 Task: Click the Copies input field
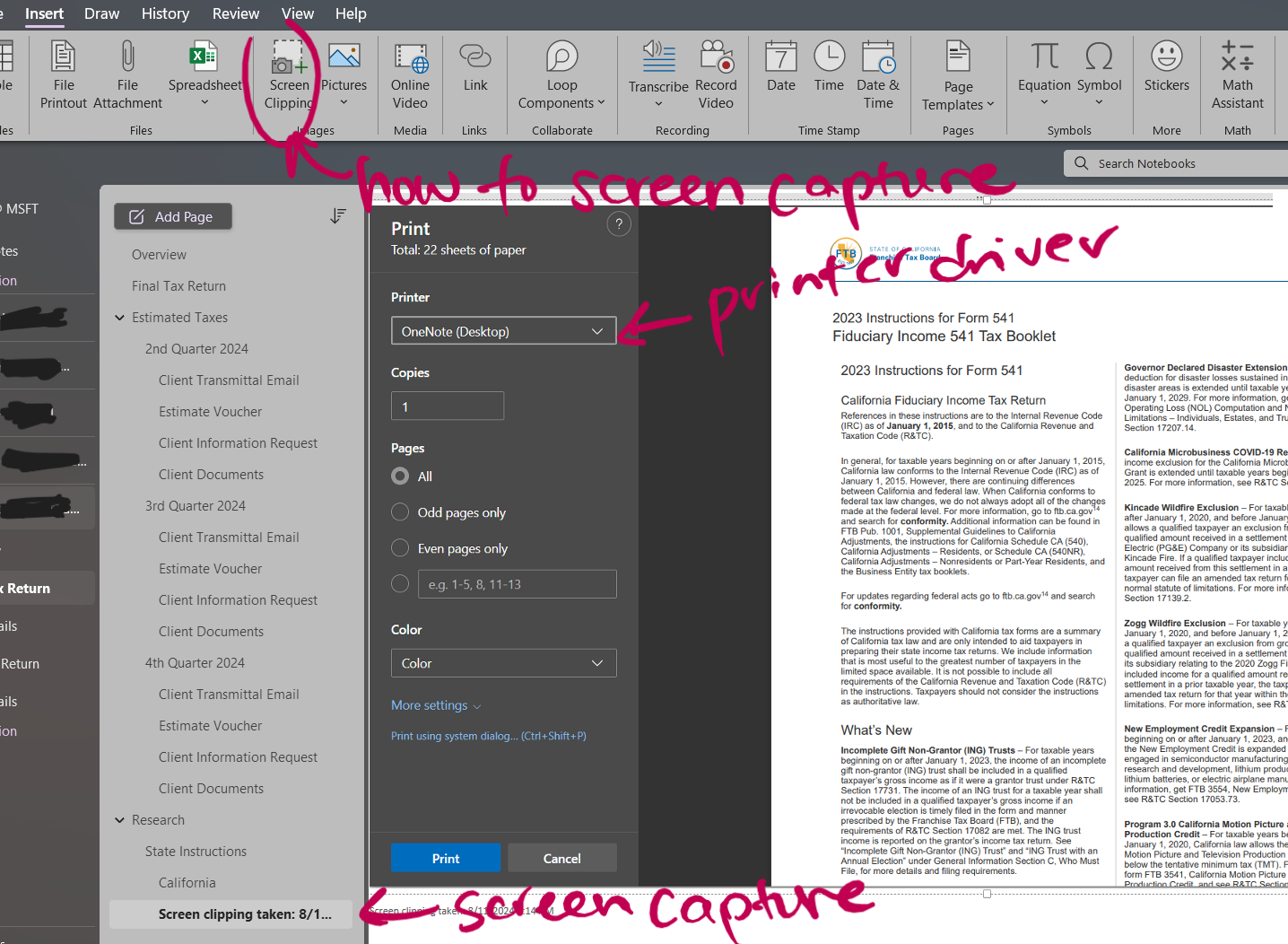[x=447, y=406]
